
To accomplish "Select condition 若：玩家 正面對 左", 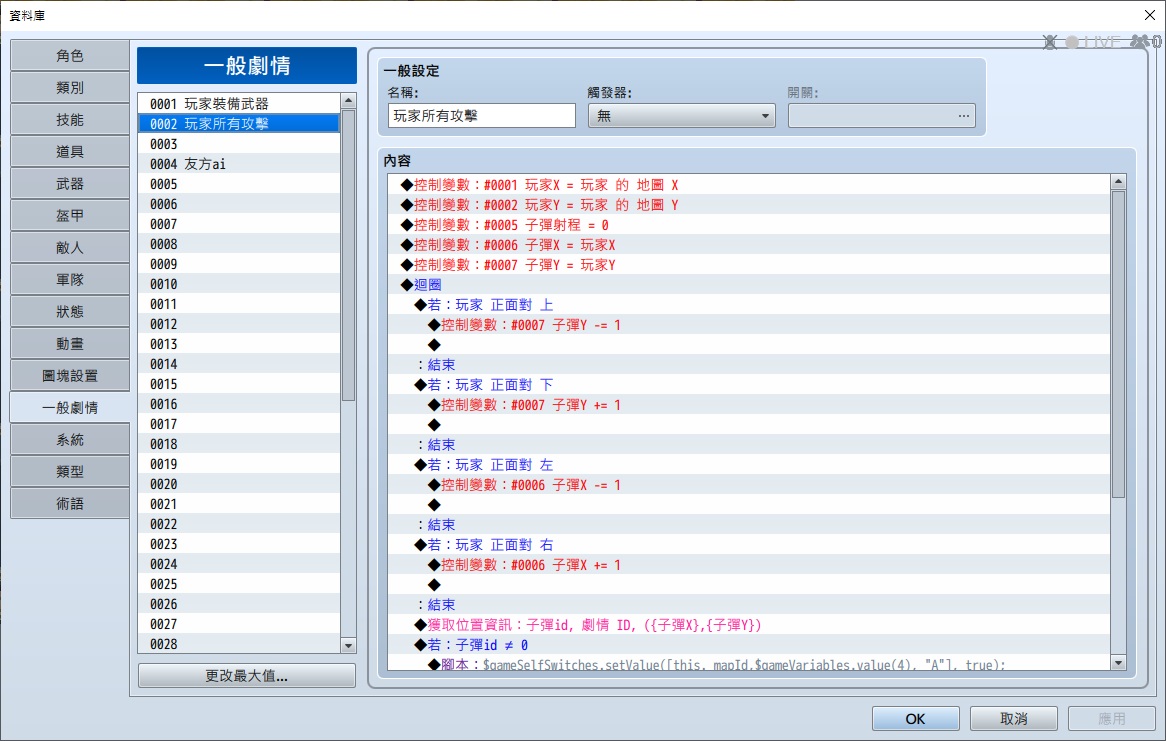I will pos(749,465).
